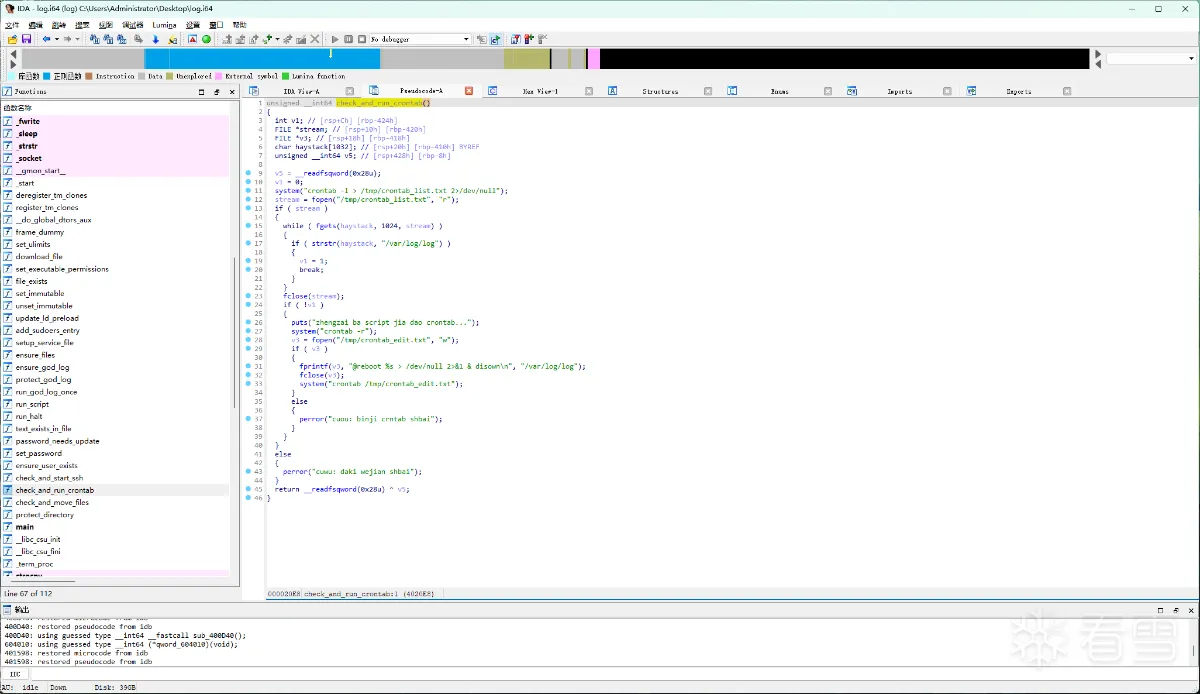Click the first binoculars search icon
Screen dimensions: 1200x694
tap(94, 39)
